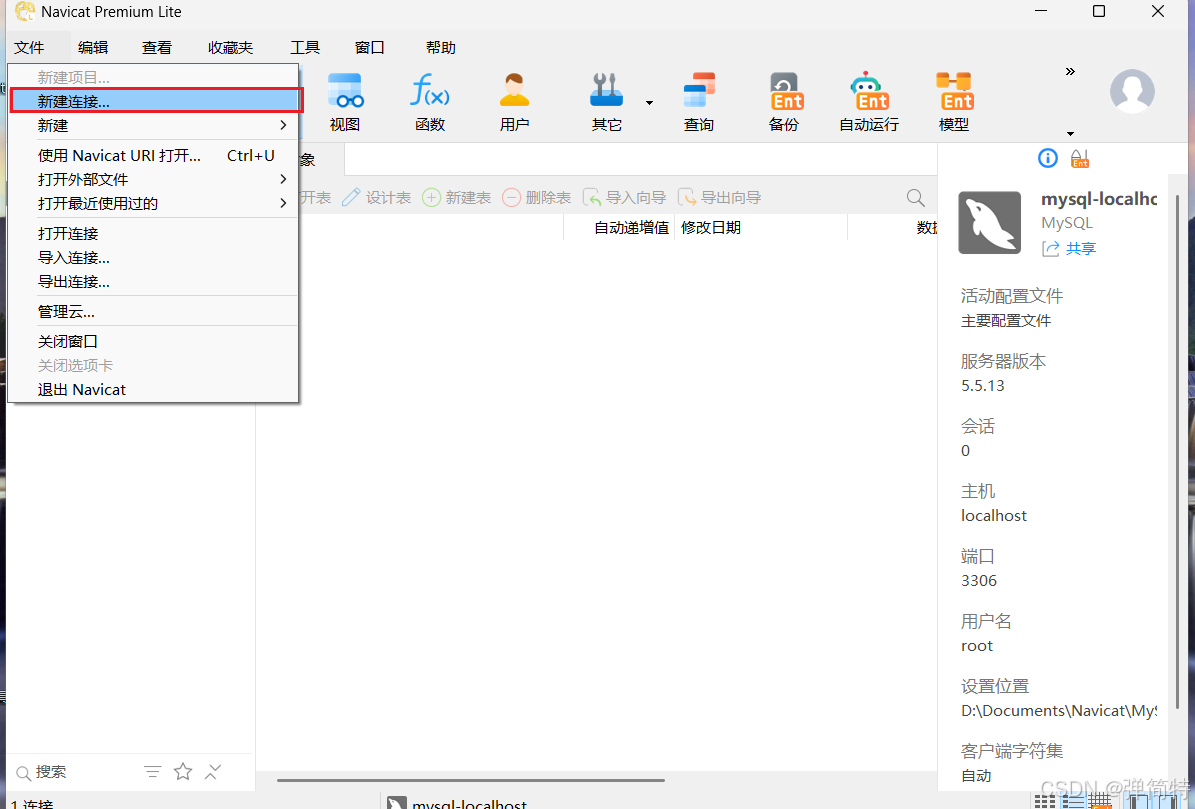Click the horizontal scrollbar under object list
This screenshot has height=809, width=1195.
tap(470, 780)
